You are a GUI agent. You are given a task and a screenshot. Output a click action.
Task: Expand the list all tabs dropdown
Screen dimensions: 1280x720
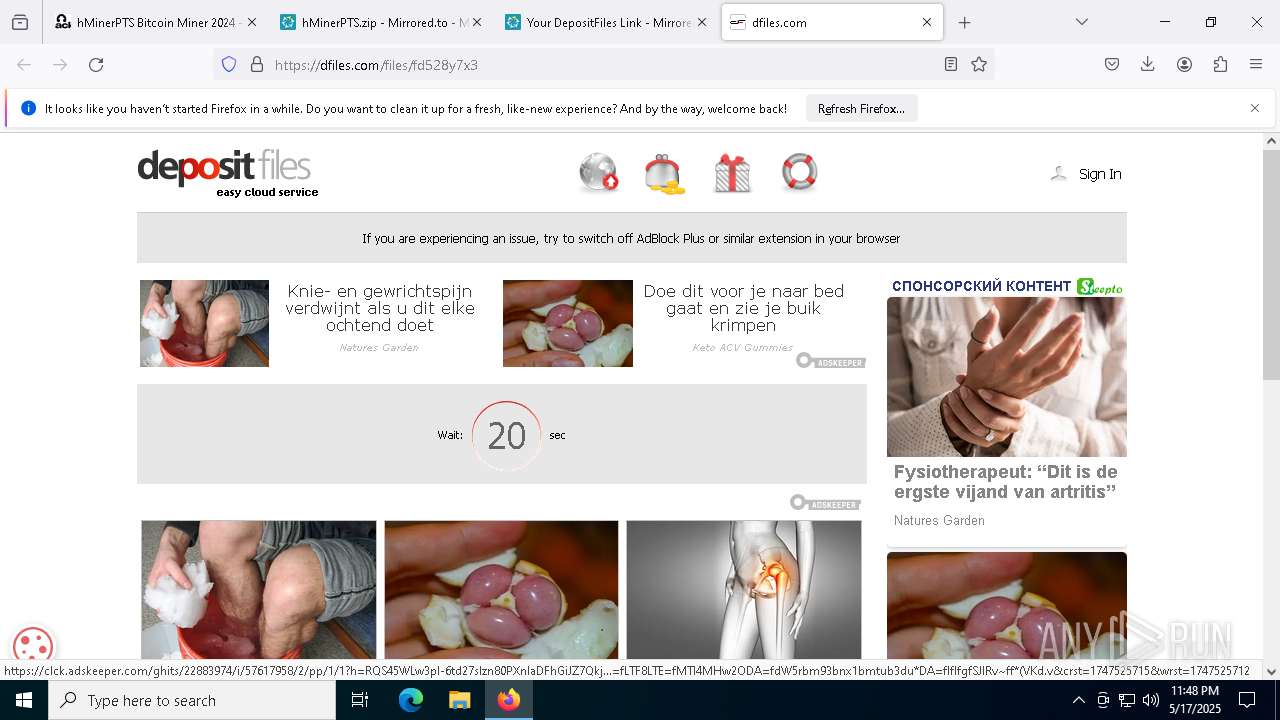[1081, 22]
